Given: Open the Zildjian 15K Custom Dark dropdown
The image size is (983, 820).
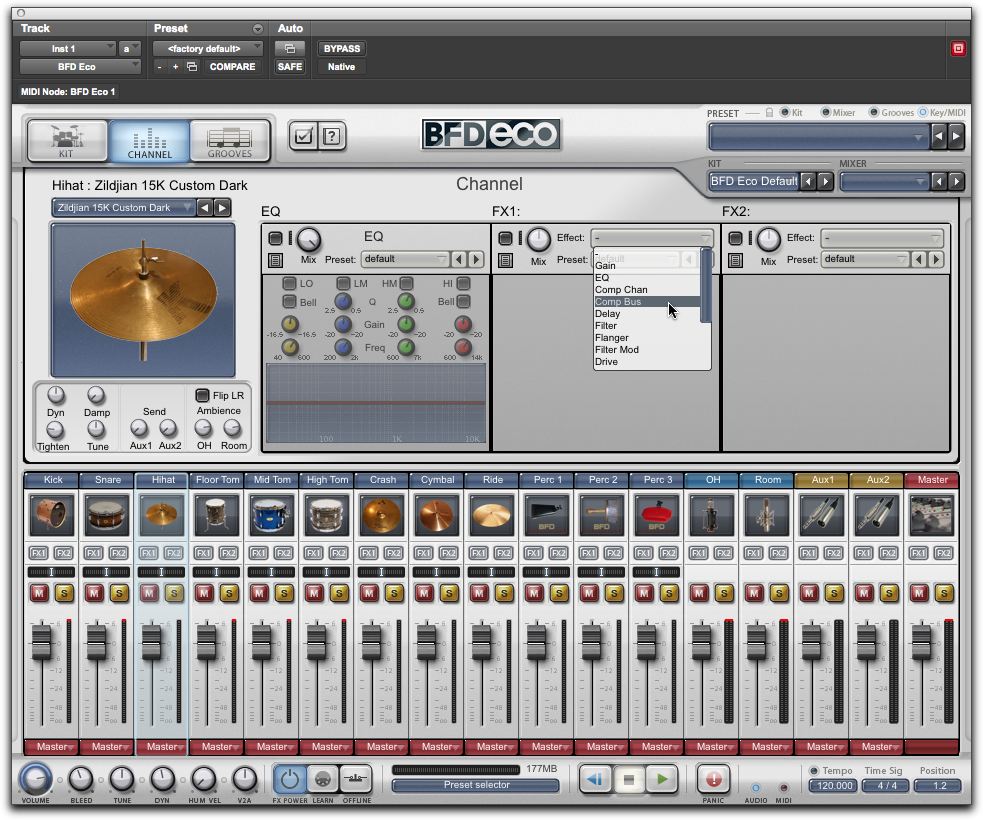Looking at the screenshot, I should pos(124,208).
